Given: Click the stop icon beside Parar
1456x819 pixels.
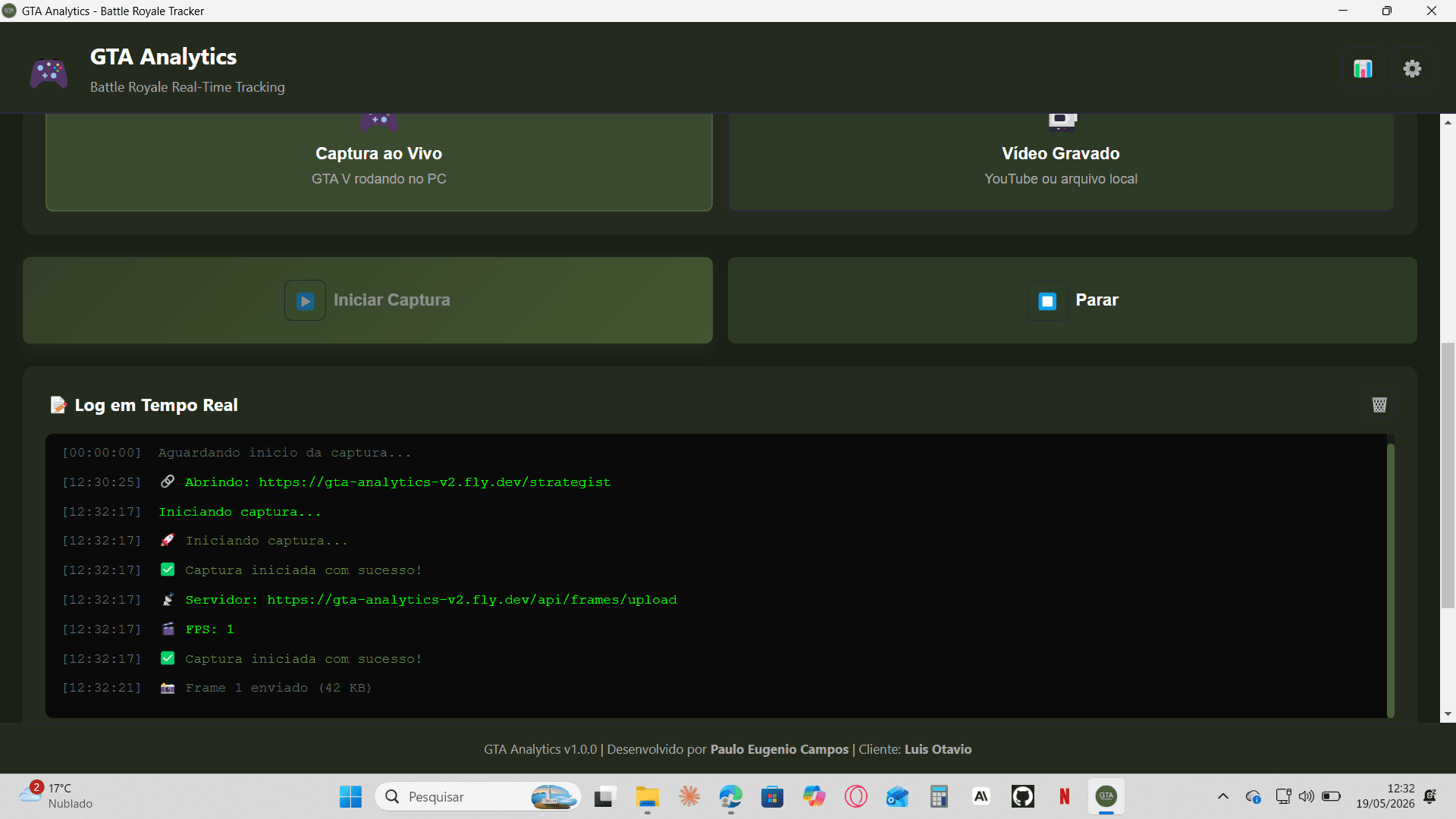Looking at the screenshot, I should (x=1047, y=301).
